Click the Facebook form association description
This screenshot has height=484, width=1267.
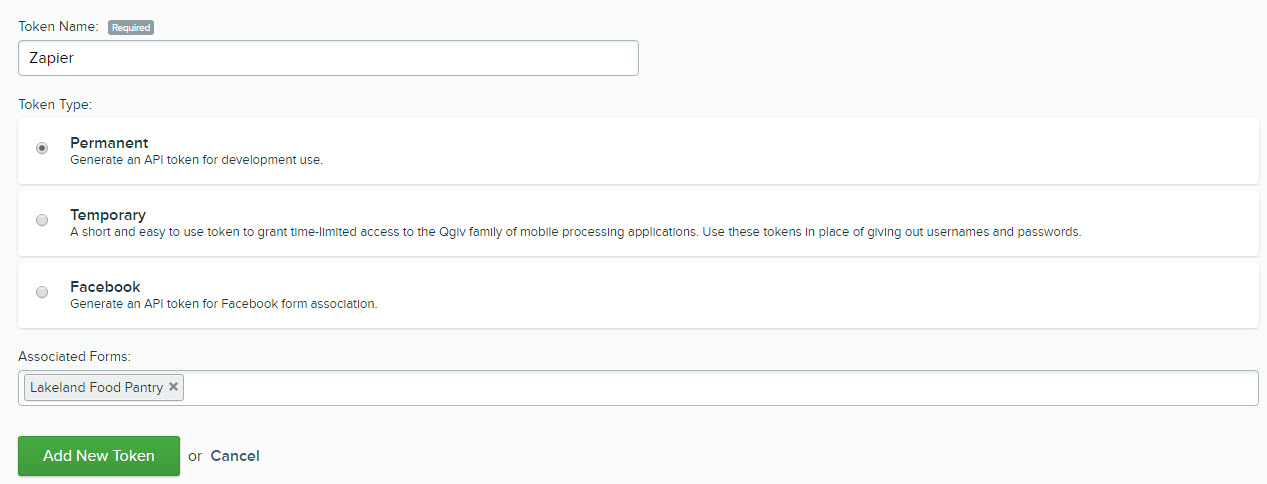[x=224, y=304]
